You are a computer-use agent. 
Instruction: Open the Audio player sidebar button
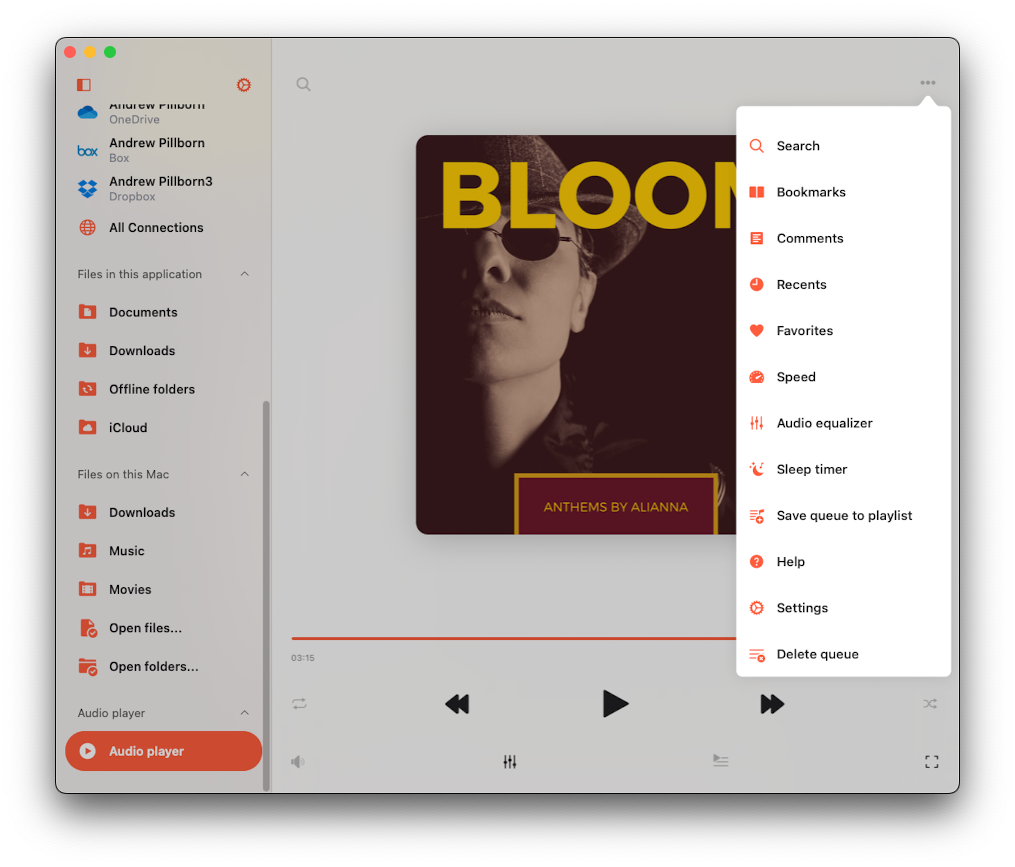pos(163,751)
